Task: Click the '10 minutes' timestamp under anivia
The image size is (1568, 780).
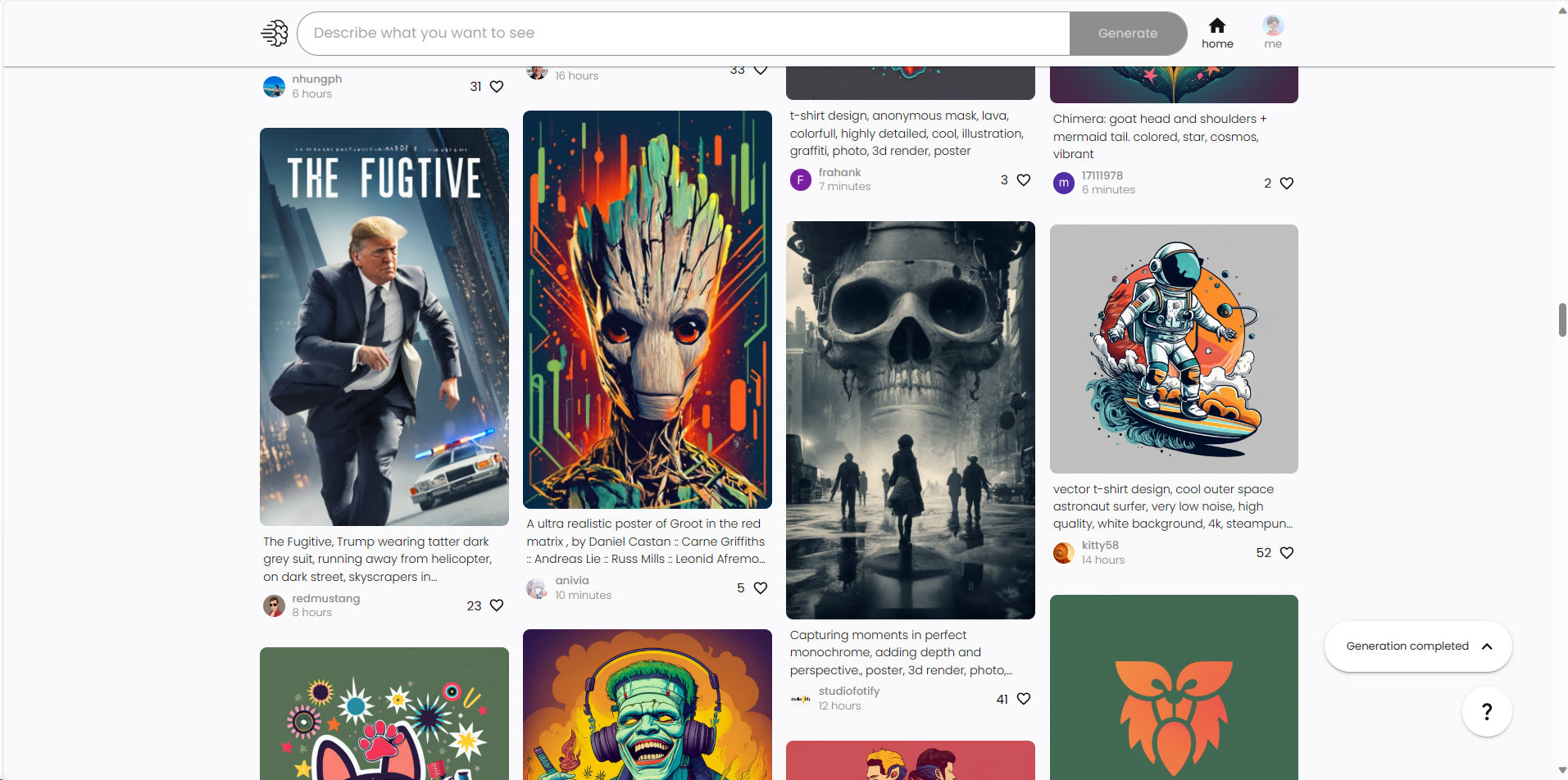Action: click(584, 595)
